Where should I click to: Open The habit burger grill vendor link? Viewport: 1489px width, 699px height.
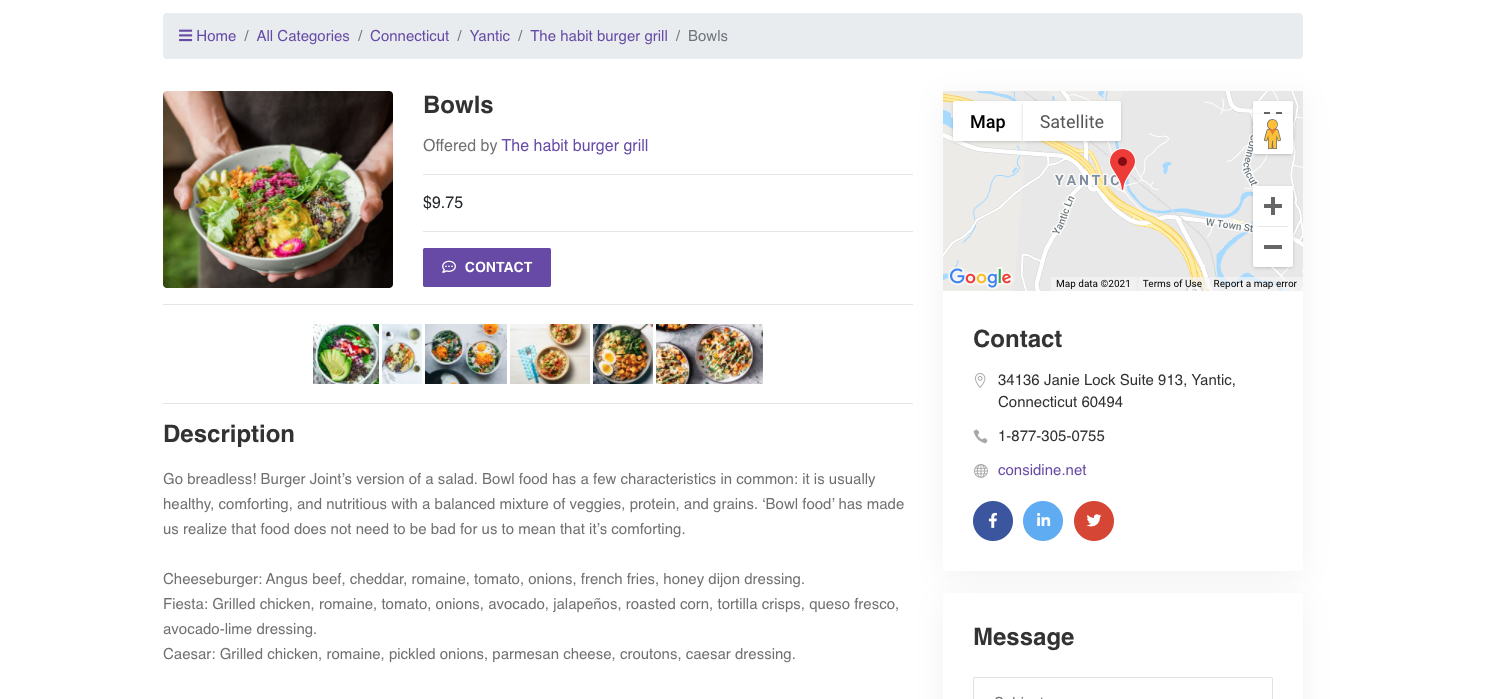click(x=575, y=146)
